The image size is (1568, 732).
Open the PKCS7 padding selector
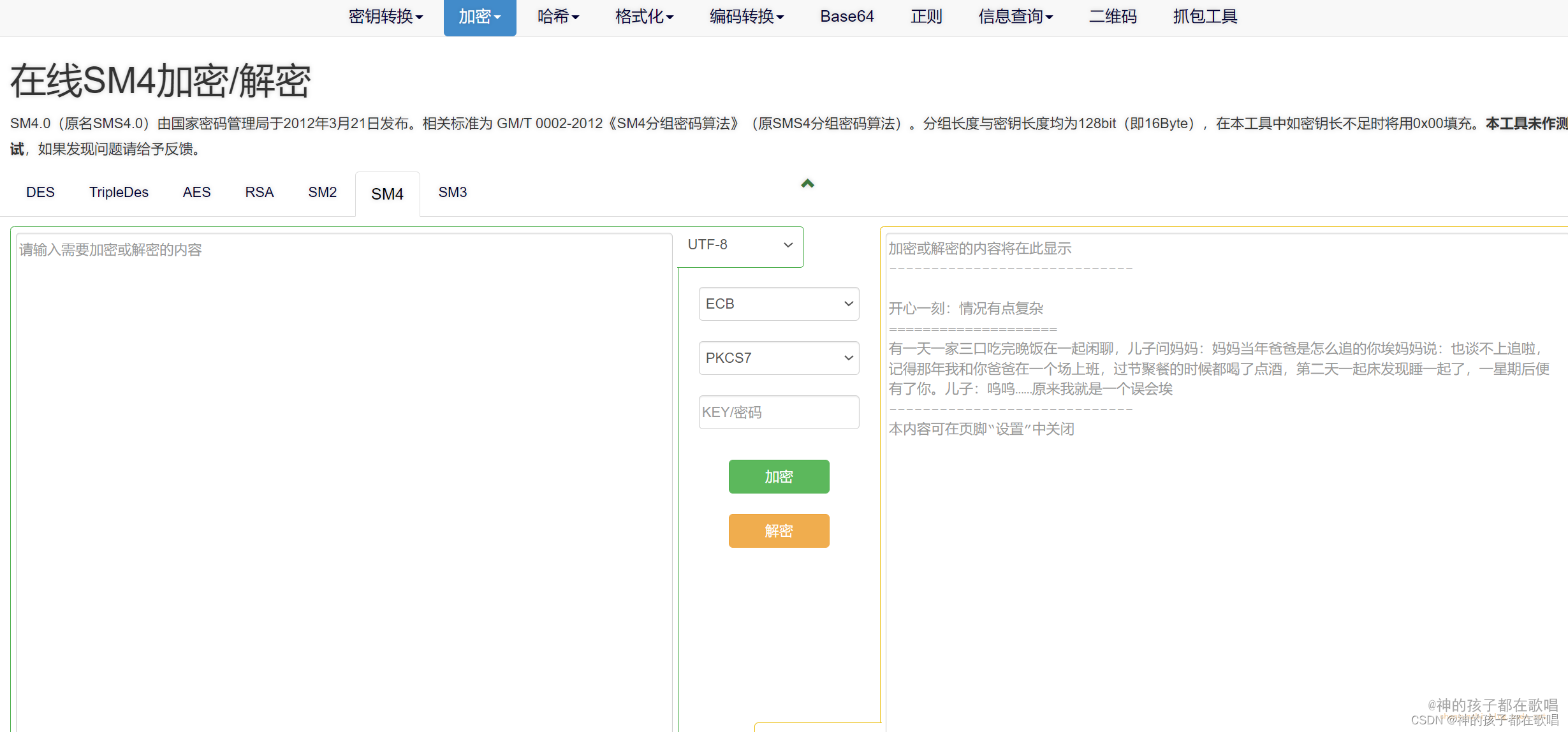point(778,358)
